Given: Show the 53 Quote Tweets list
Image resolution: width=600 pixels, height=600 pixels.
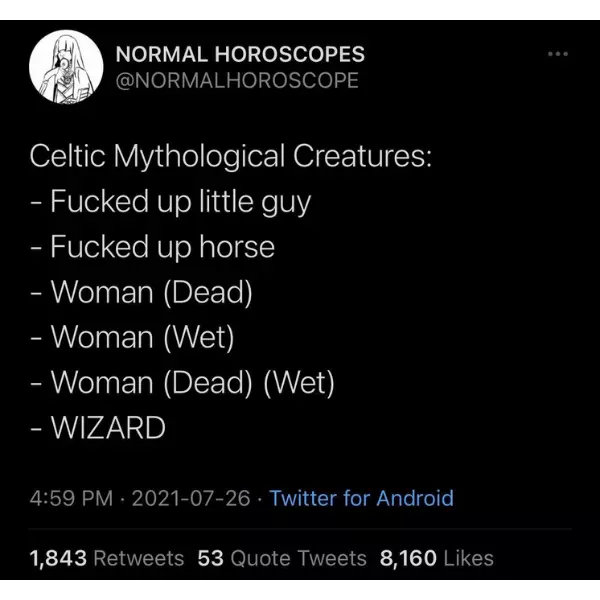Looking at the screenshot, I should [x=210, y=558].
